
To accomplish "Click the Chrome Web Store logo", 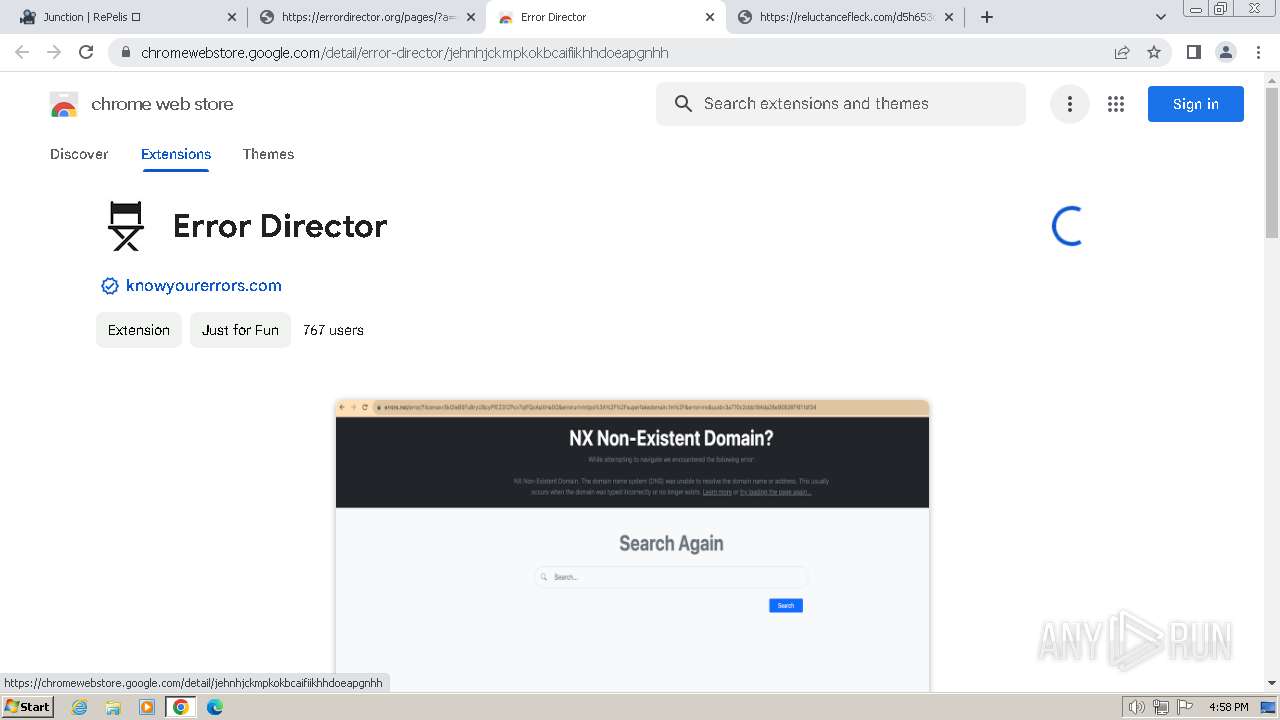I will pyautogui.click(x=64, y=104).
